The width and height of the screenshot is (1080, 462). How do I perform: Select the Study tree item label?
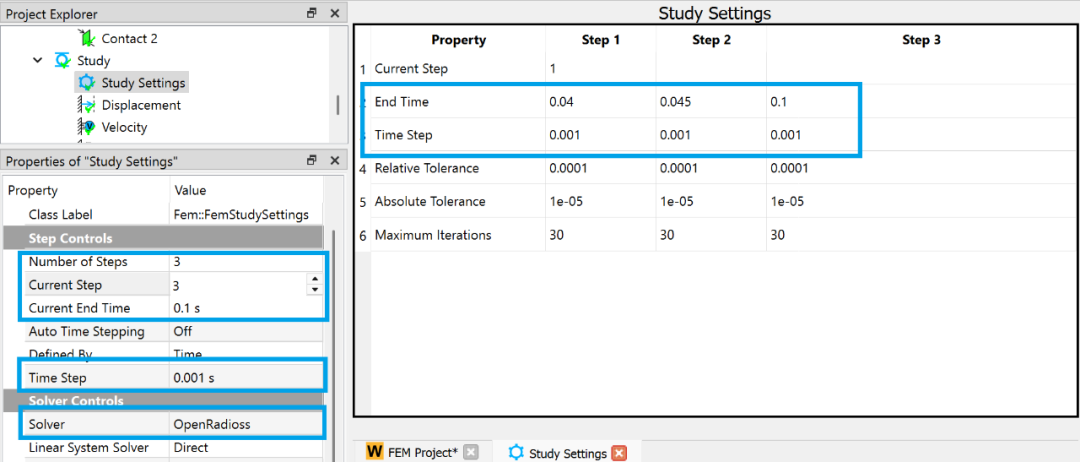[94, 61]
